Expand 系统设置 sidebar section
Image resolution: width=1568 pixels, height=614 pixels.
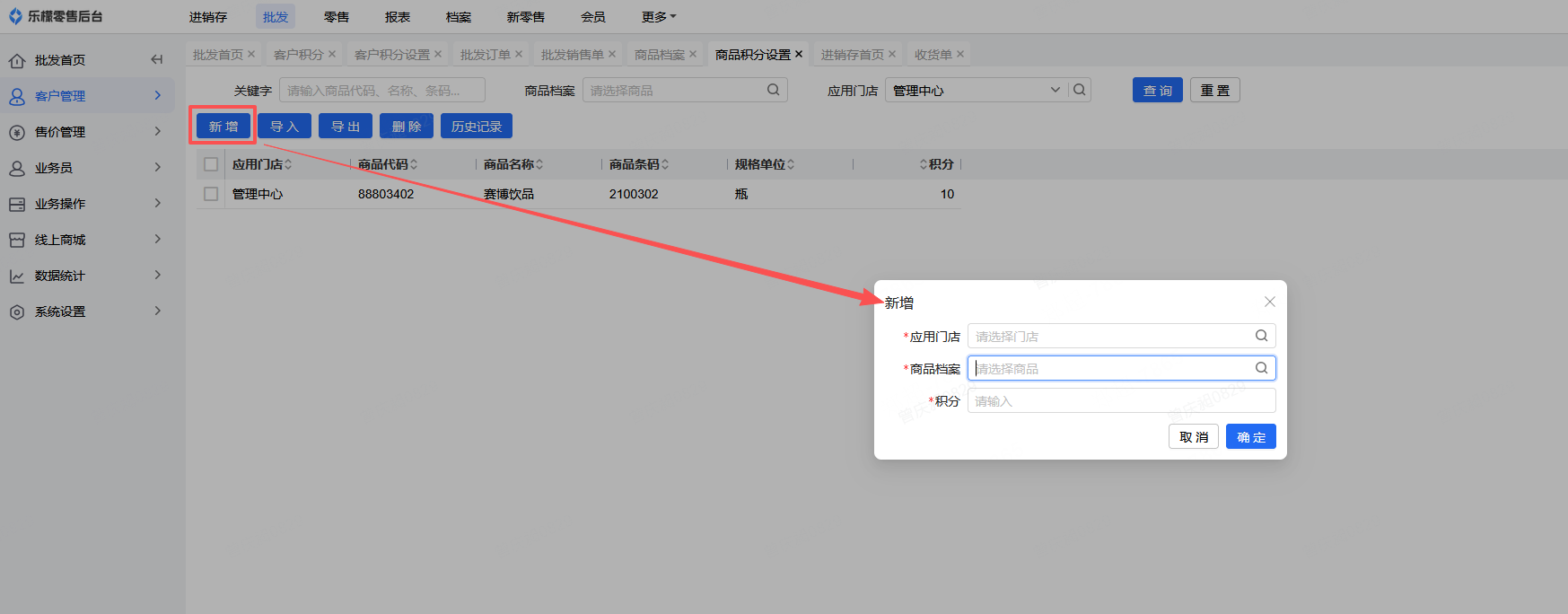(x=86, y=311)
